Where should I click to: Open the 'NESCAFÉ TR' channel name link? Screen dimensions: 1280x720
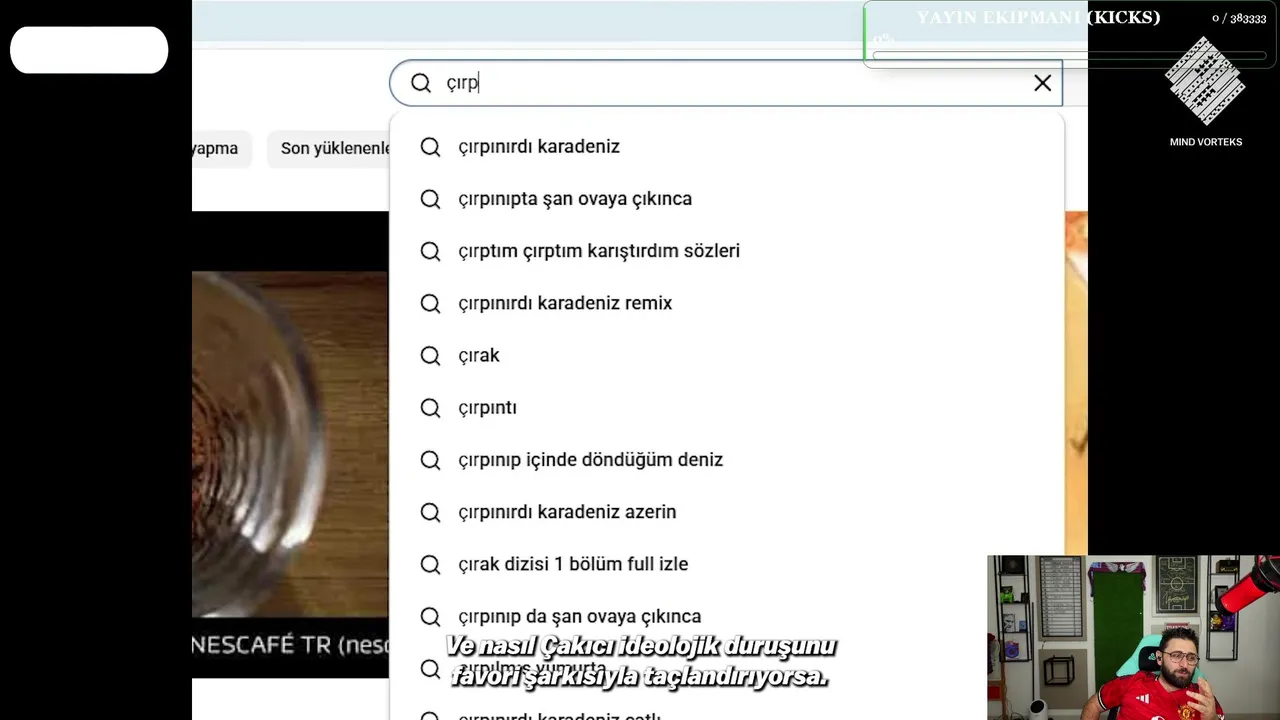coord(290,645)
